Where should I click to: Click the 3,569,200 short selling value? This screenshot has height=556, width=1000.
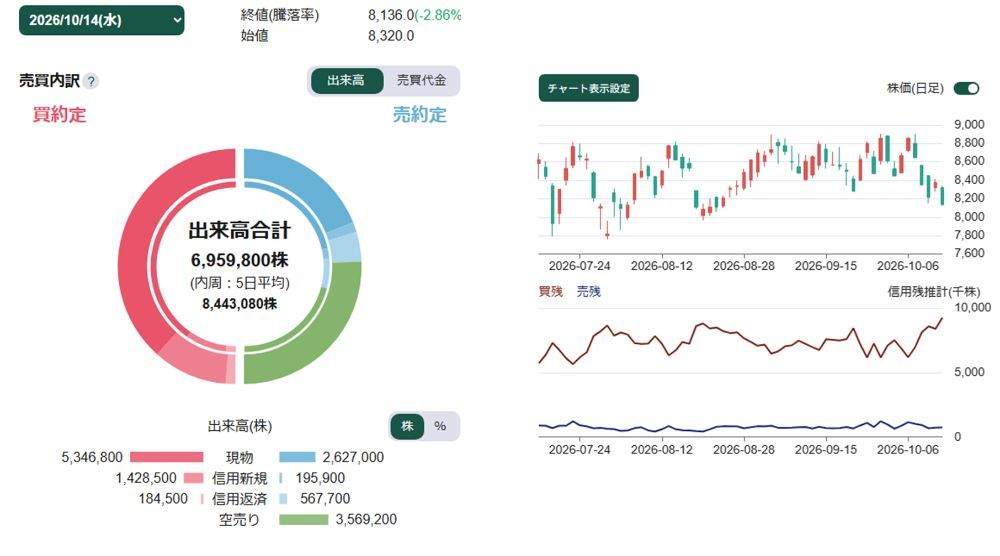pos(366,520)
